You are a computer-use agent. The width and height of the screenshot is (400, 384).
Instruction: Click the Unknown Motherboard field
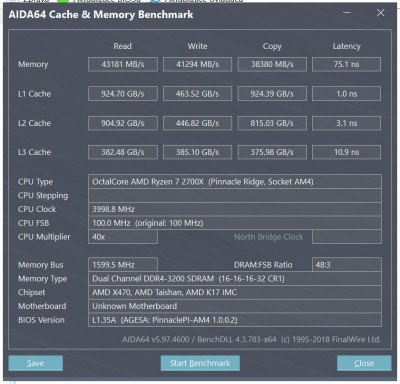point(235,306)
